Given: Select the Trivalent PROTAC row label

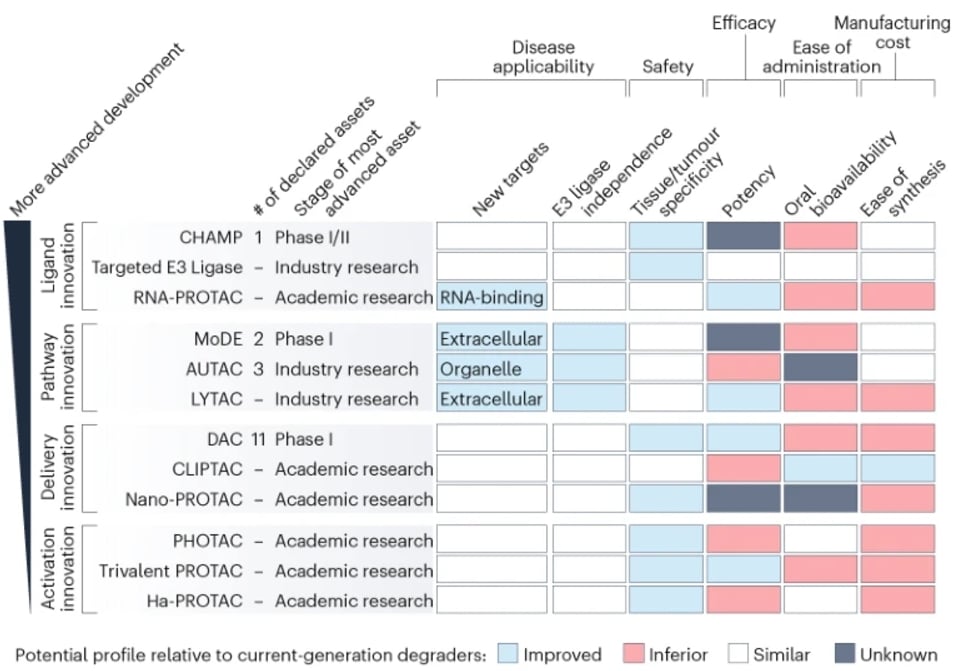Looking at the screenshot, I should 171,571.
